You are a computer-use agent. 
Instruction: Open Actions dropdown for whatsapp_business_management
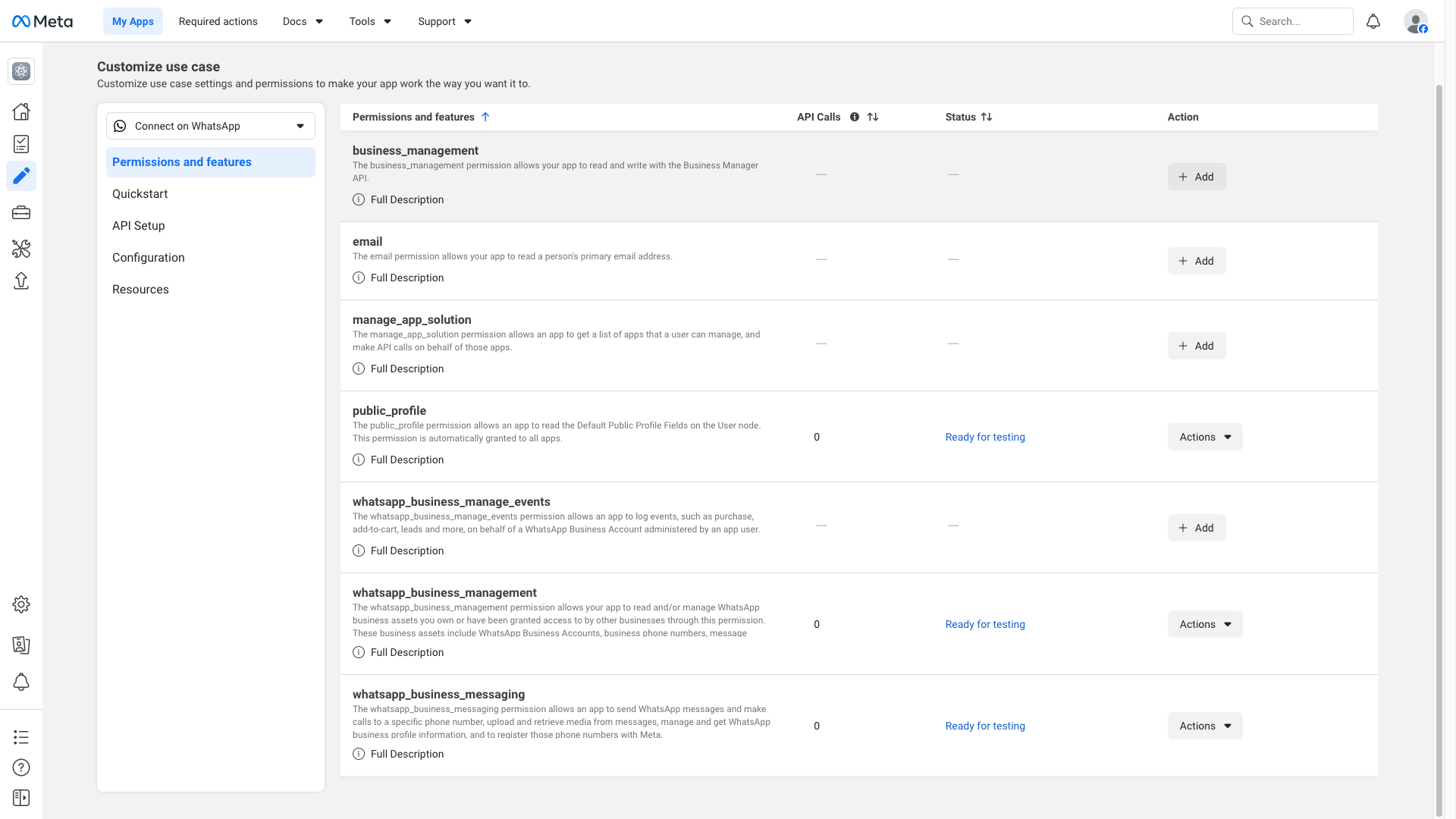pyautogui.click(x=1205, y=624)
